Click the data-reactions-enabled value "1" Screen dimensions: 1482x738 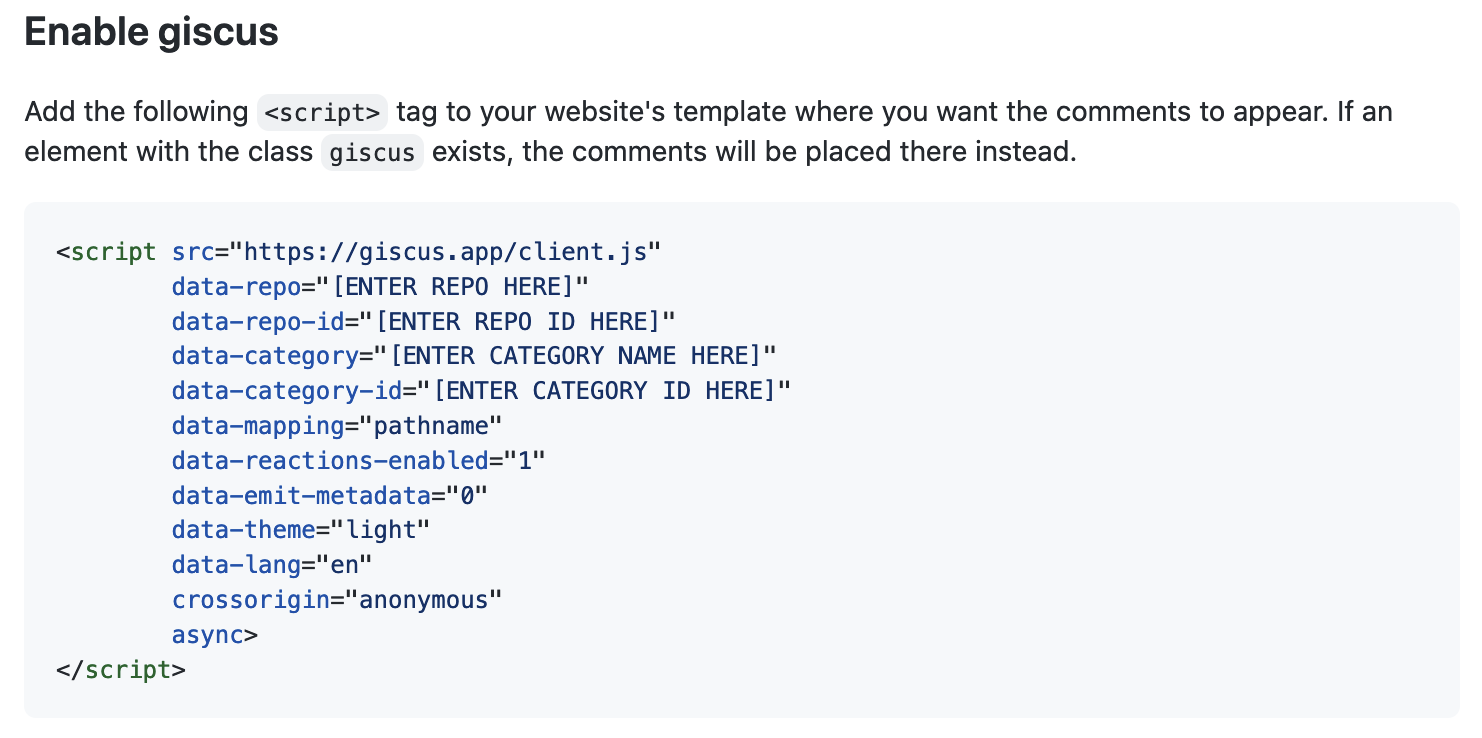[x=525, y=461]
